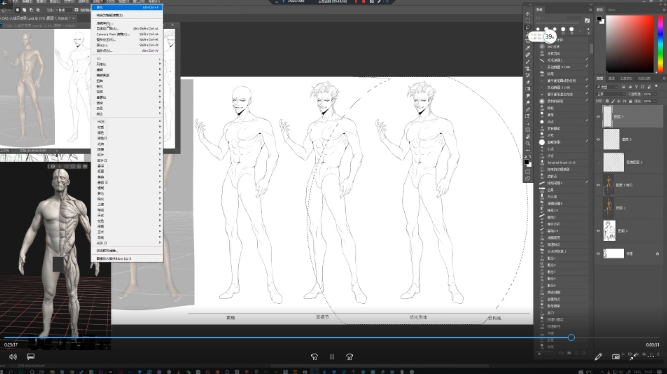Select the Move tool in toolbar
This screenshot has width=667, height=374.
[528, 14]
